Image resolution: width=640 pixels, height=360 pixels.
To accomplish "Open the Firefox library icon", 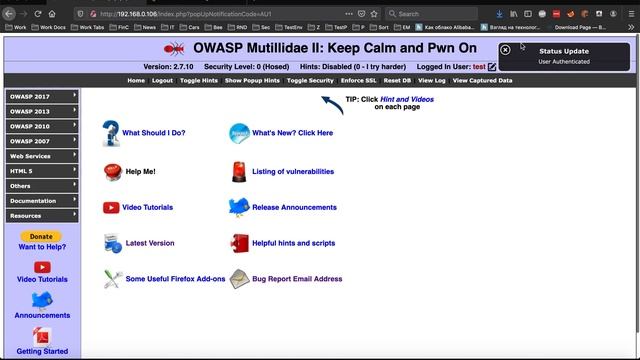I will [x=513, y=14].
